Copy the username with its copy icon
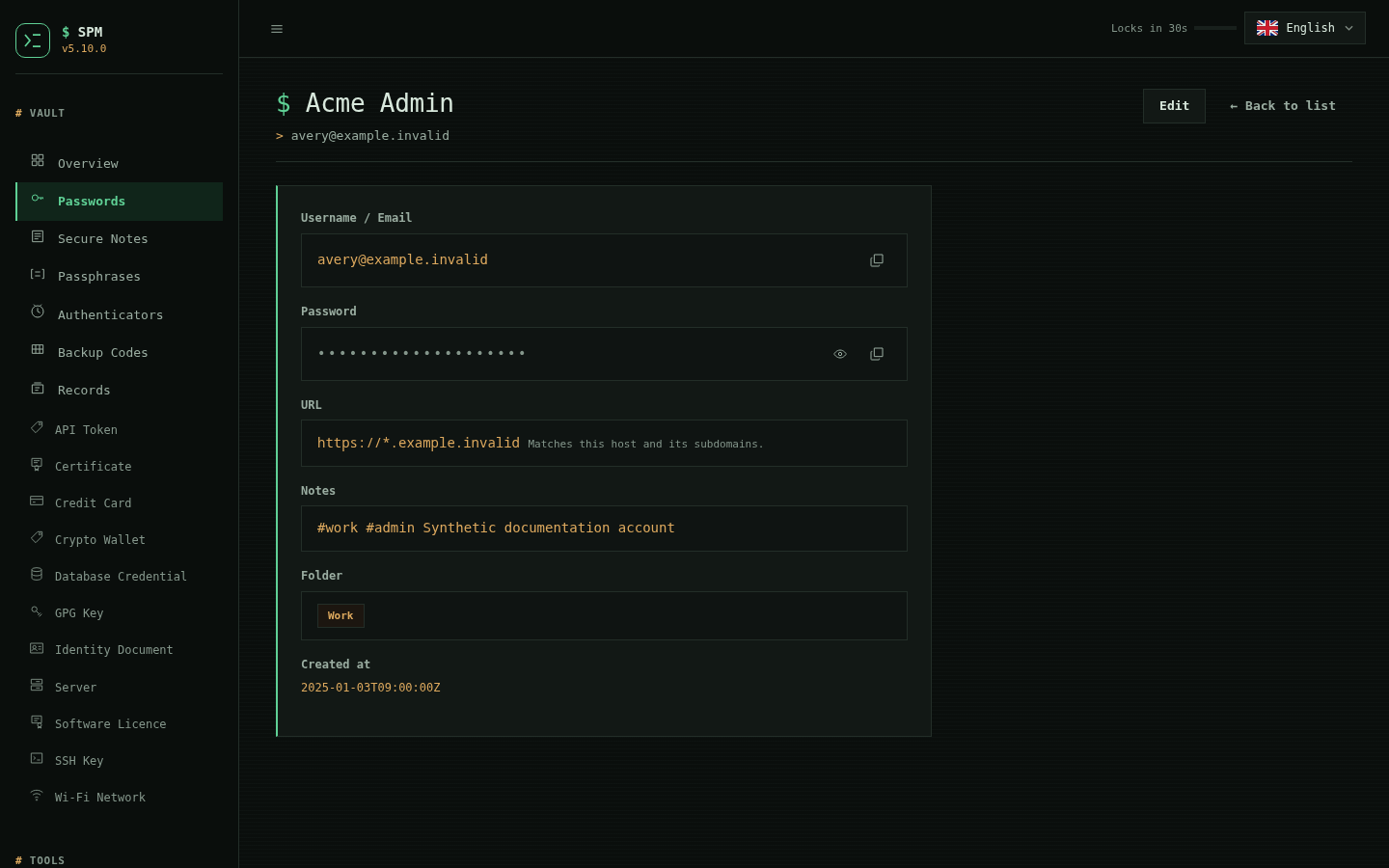 877,260
